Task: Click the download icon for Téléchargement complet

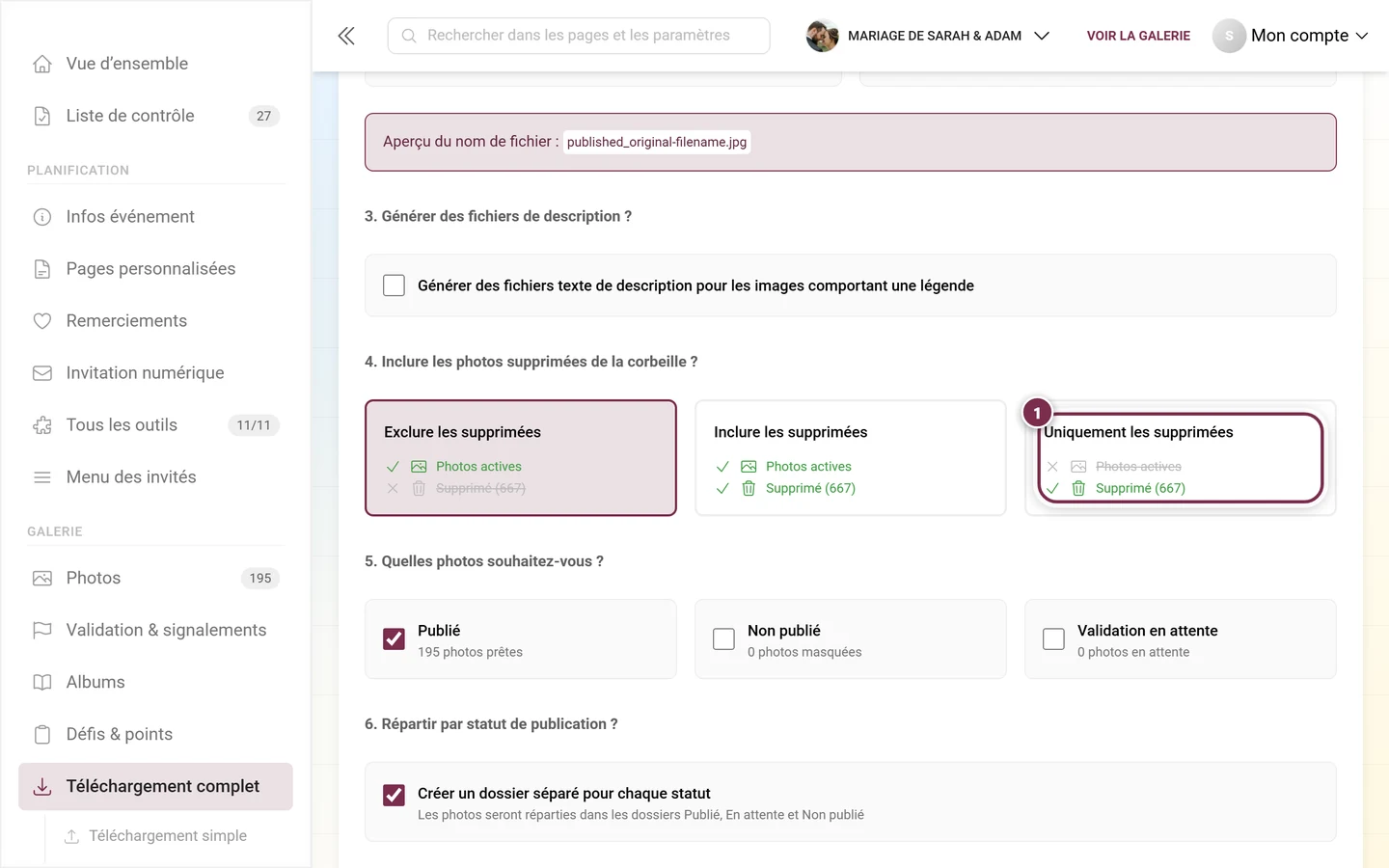Action: click(x=42, y=787)
